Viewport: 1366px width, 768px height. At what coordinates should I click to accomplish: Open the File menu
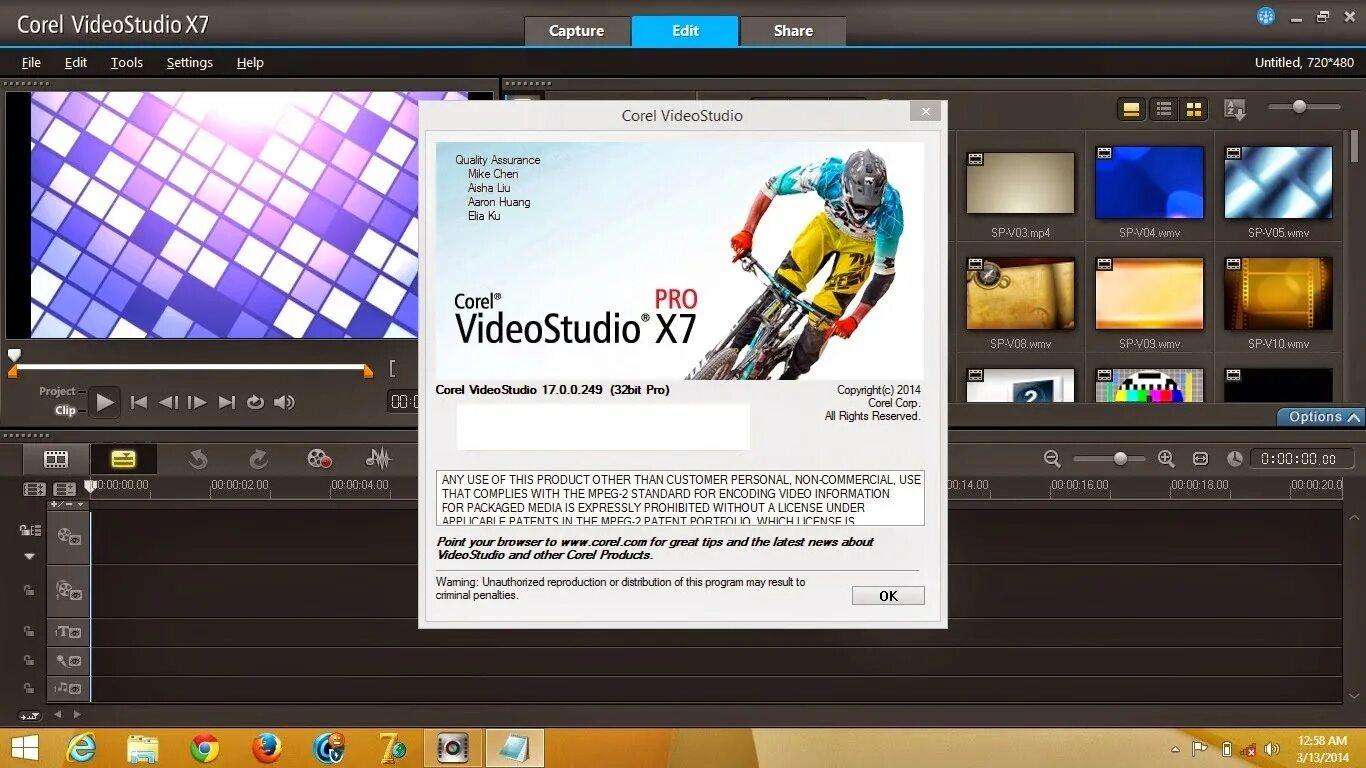pos(31,62)
